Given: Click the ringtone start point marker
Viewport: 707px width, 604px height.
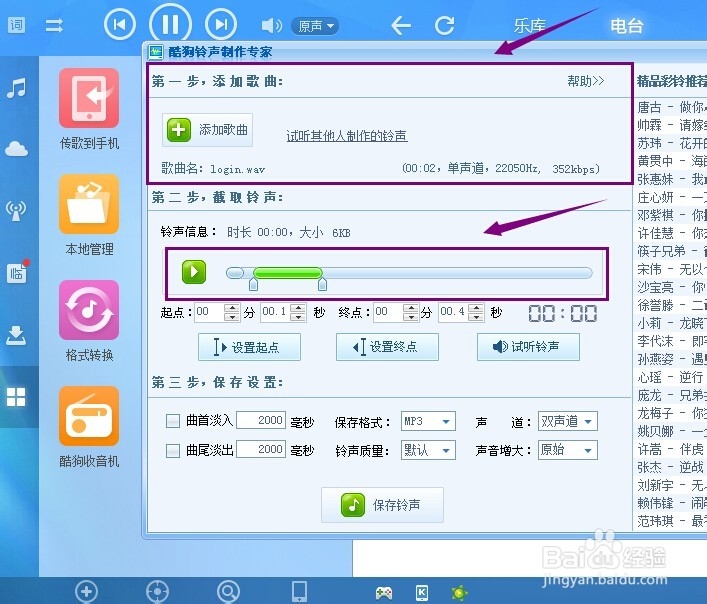Looking at the screenshot, I should (x=253, y=284).
